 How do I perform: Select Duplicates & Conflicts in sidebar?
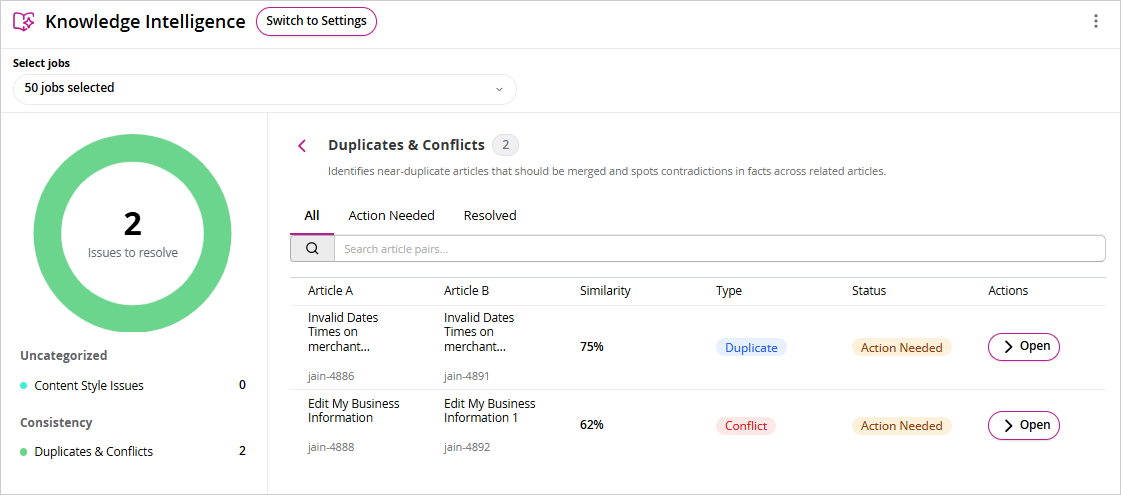tap(133, 451)
